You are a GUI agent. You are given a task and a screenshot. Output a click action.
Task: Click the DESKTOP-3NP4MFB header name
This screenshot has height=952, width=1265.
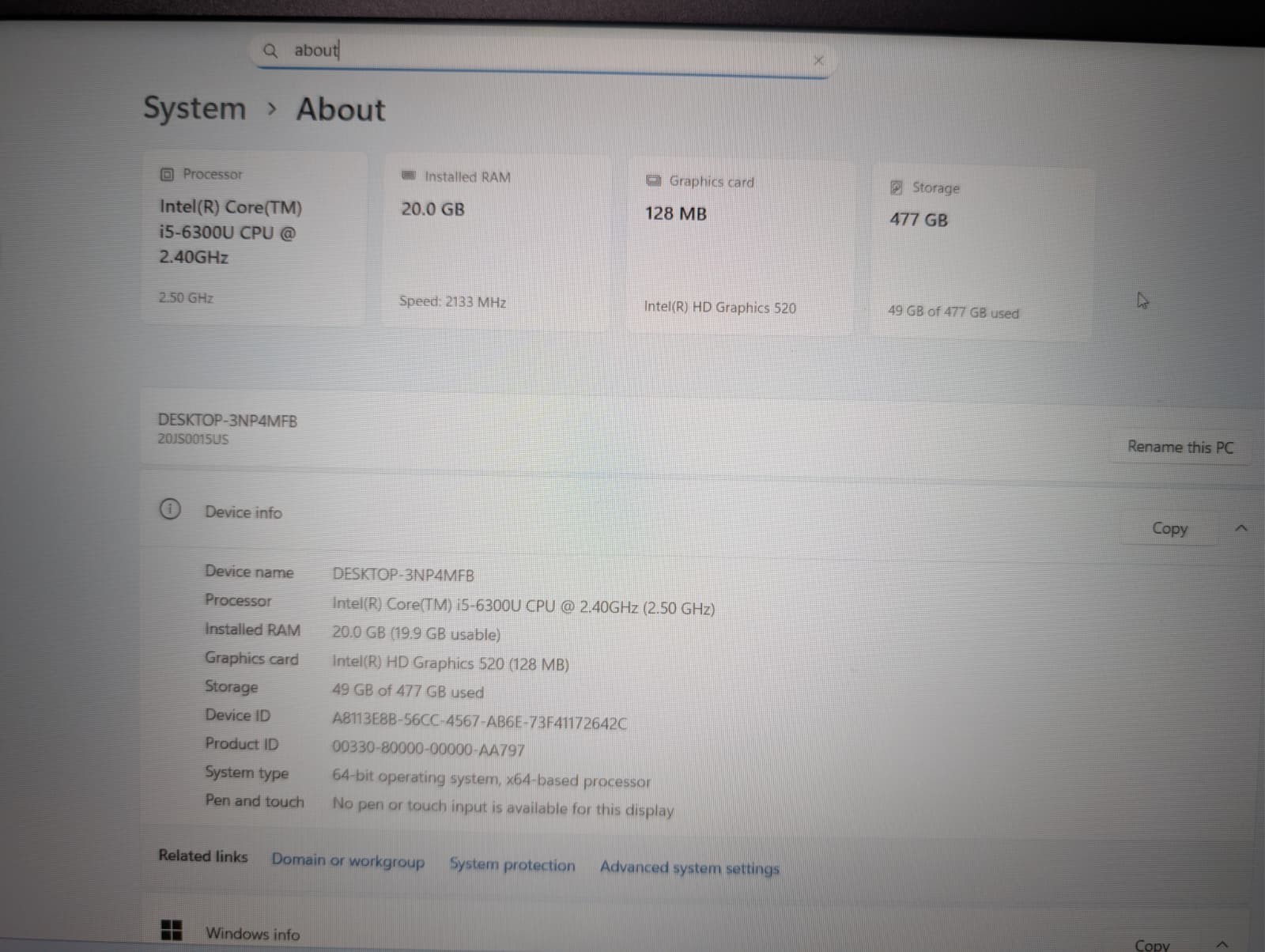tap(228, 421)
